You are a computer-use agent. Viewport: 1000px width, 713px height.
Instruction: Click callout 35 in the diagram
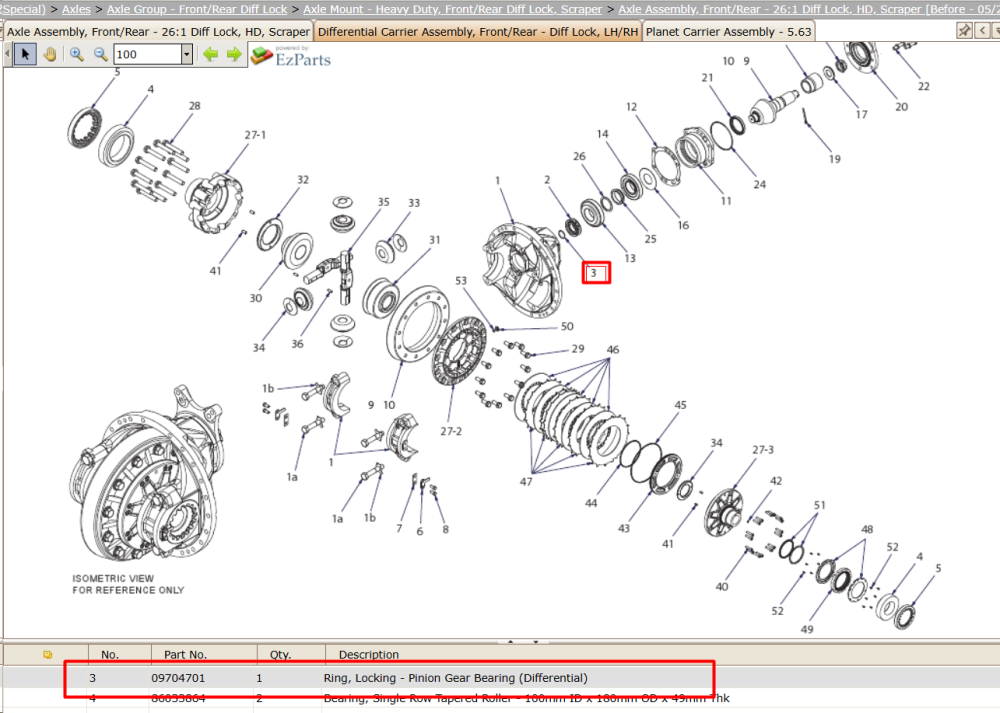click(383, 202)
